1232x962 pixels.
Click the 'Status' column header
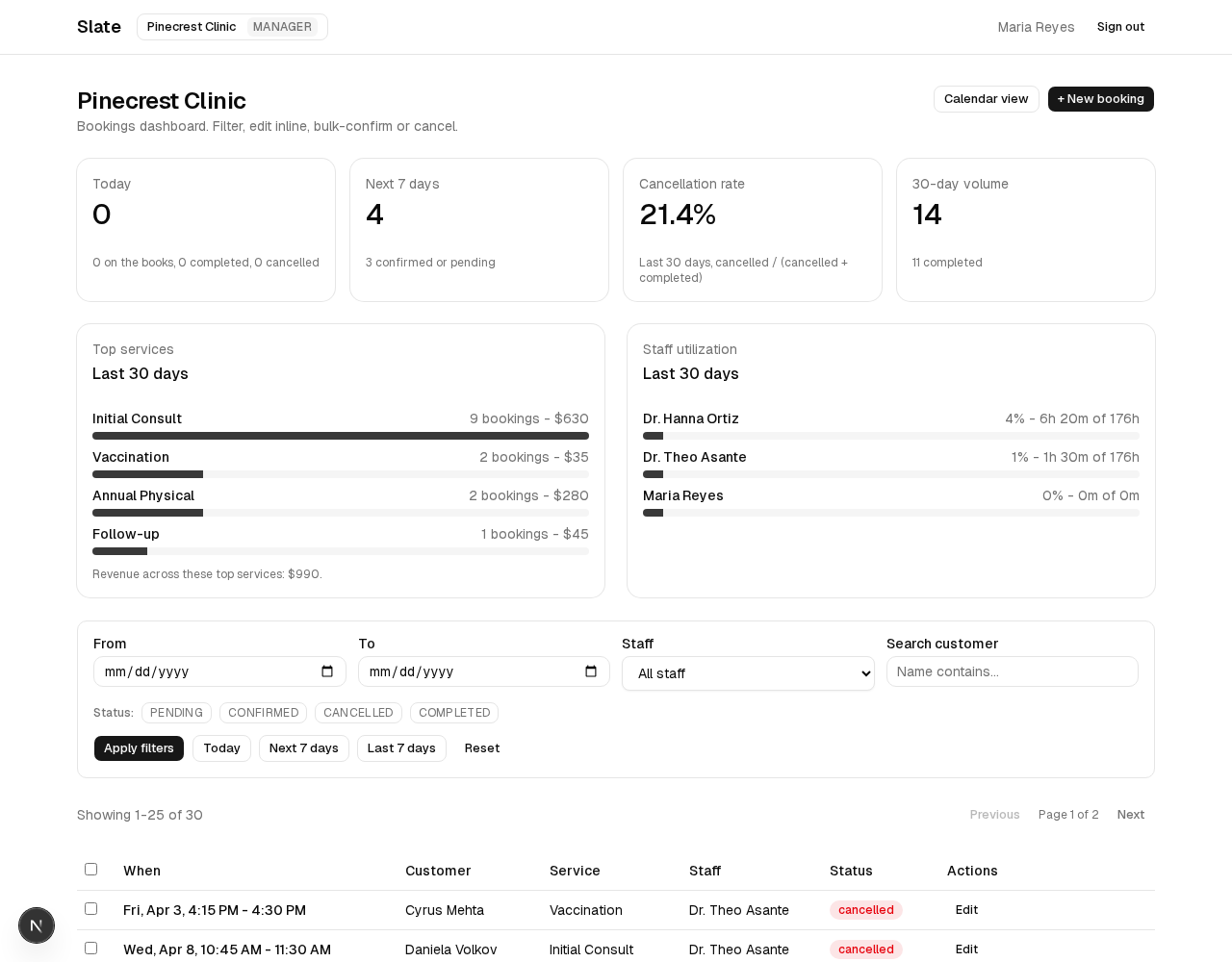851,871
